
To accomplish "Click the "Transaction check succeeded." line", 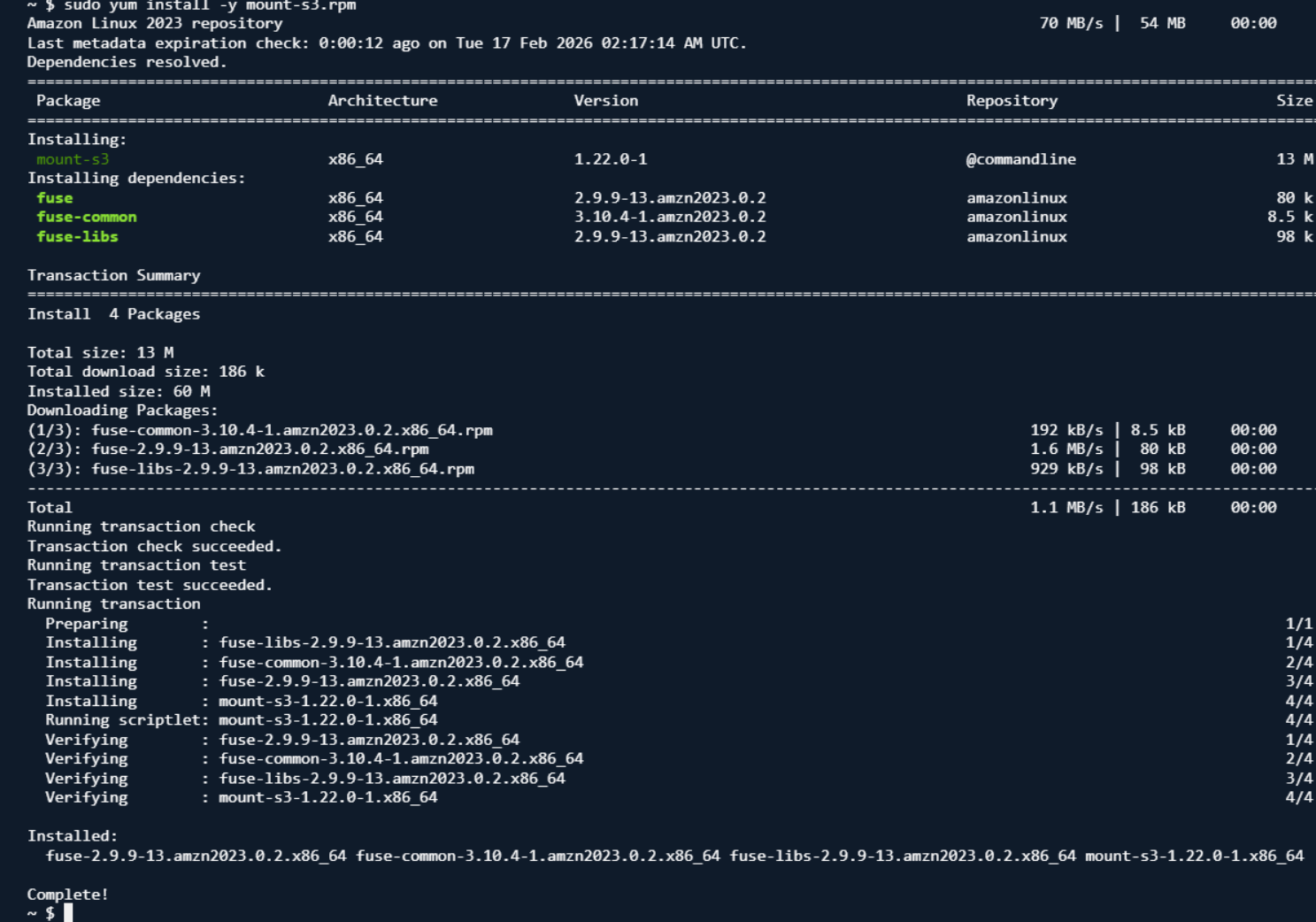I will point(155,546).
